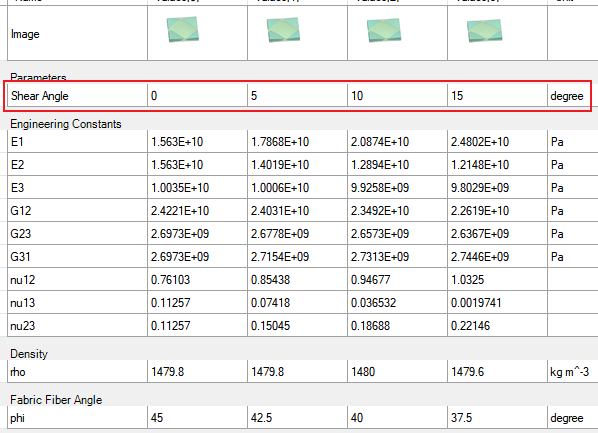Select the E3 value 1.0035E+10

pos(180,188)
